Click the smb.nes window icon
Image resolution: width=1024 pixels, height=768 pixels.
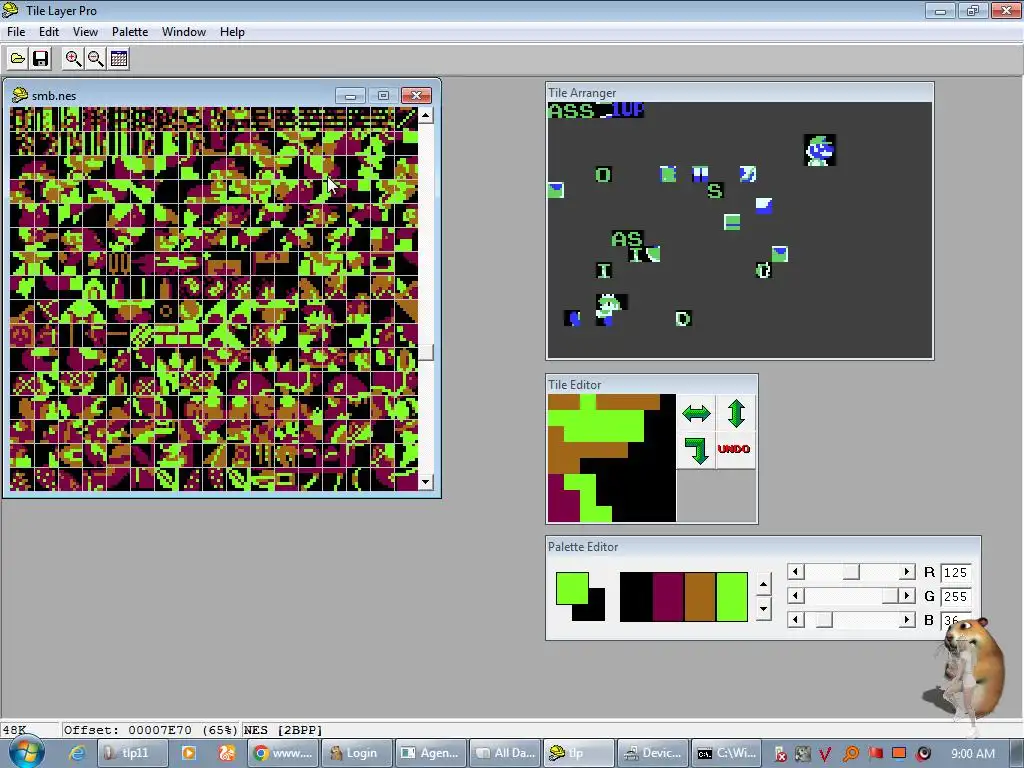point(20,95)
